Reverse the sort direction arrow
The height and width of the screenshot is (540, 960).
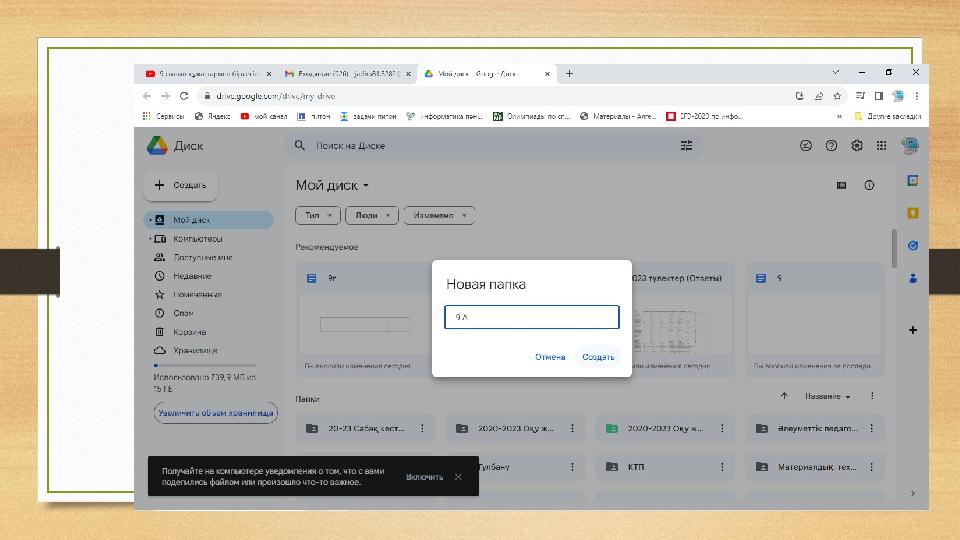(x=784, y=396)
